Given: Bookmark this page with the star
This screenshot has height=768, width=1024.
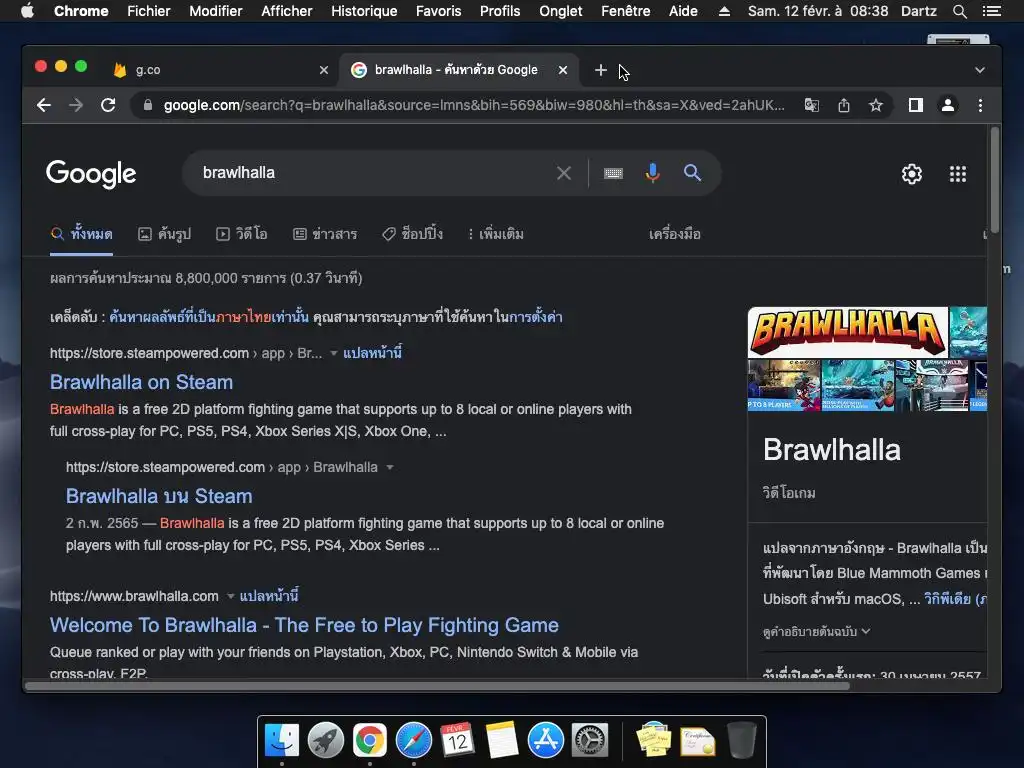Looking at the screenshot, I should [x=876, y=105].
